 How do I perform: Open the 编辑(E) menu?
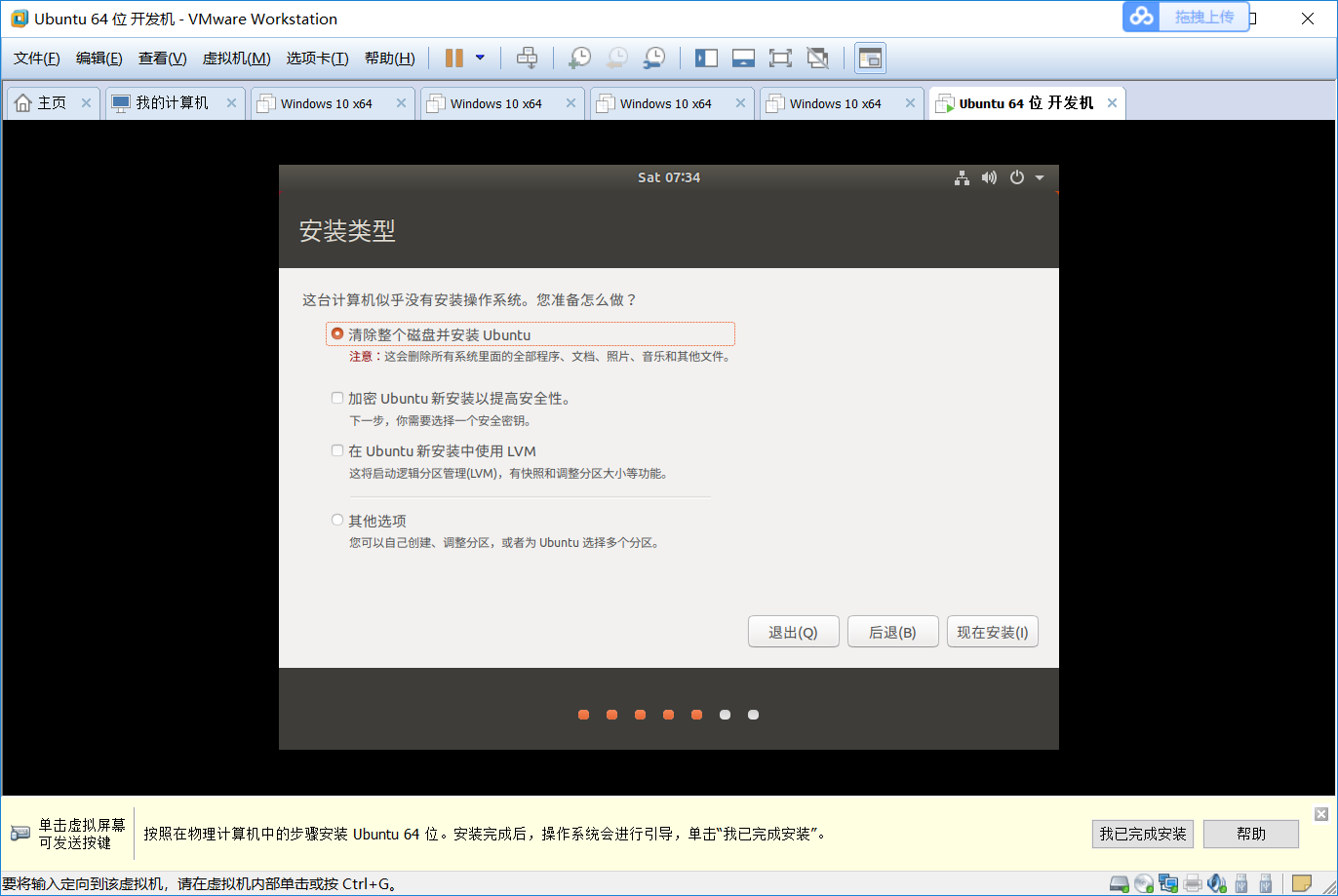tap(99, 58)
